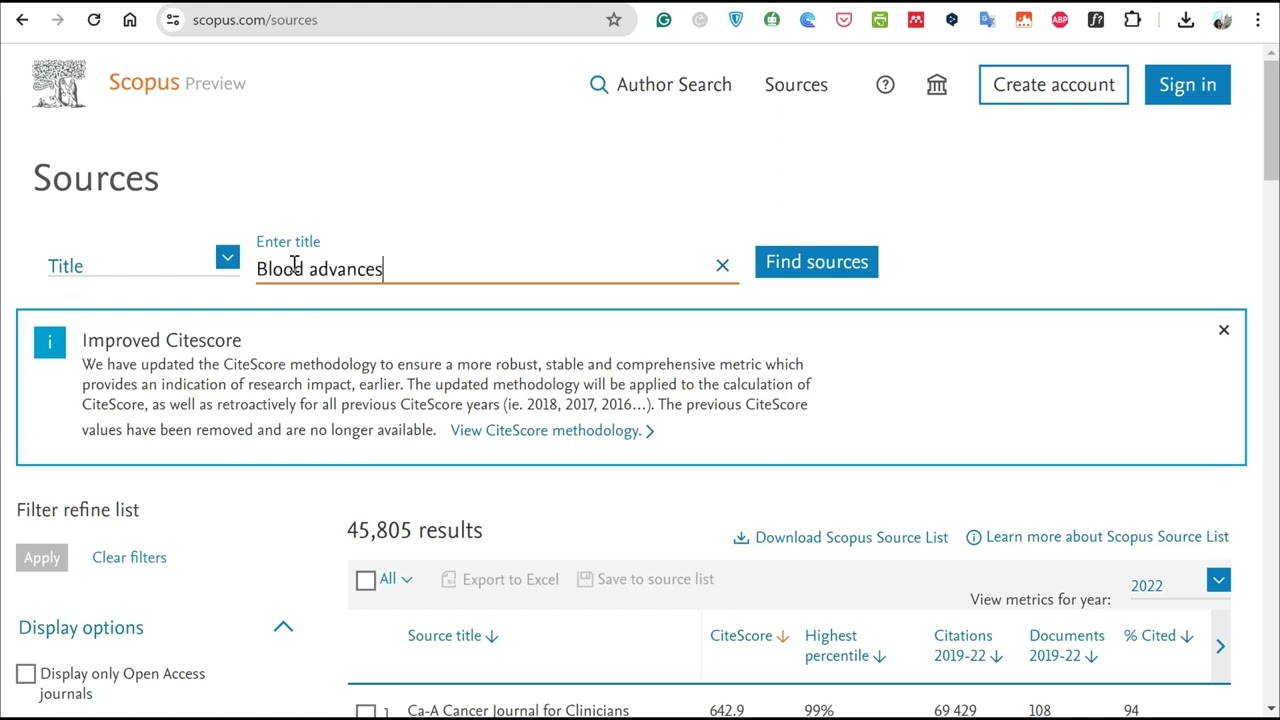Sort by Highest percentile
The width and height of the screenshot is (1280, 720).
click(846, 646)
